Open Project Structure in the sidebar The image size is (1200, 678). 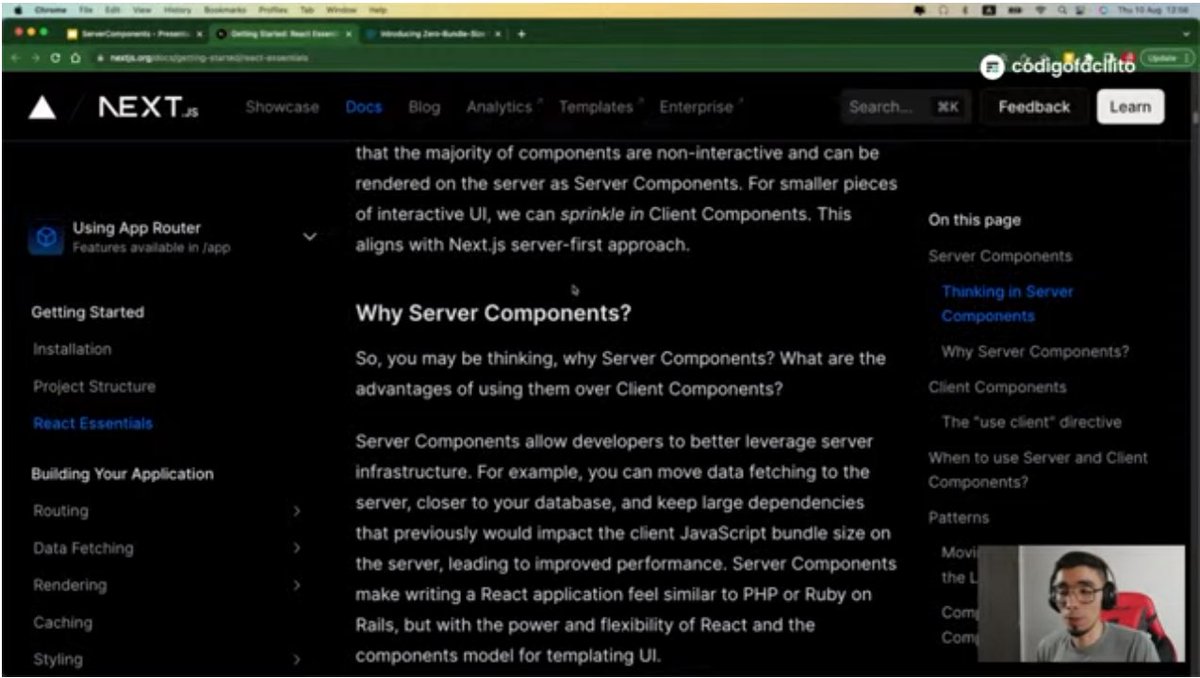click(x=94, y=386)
